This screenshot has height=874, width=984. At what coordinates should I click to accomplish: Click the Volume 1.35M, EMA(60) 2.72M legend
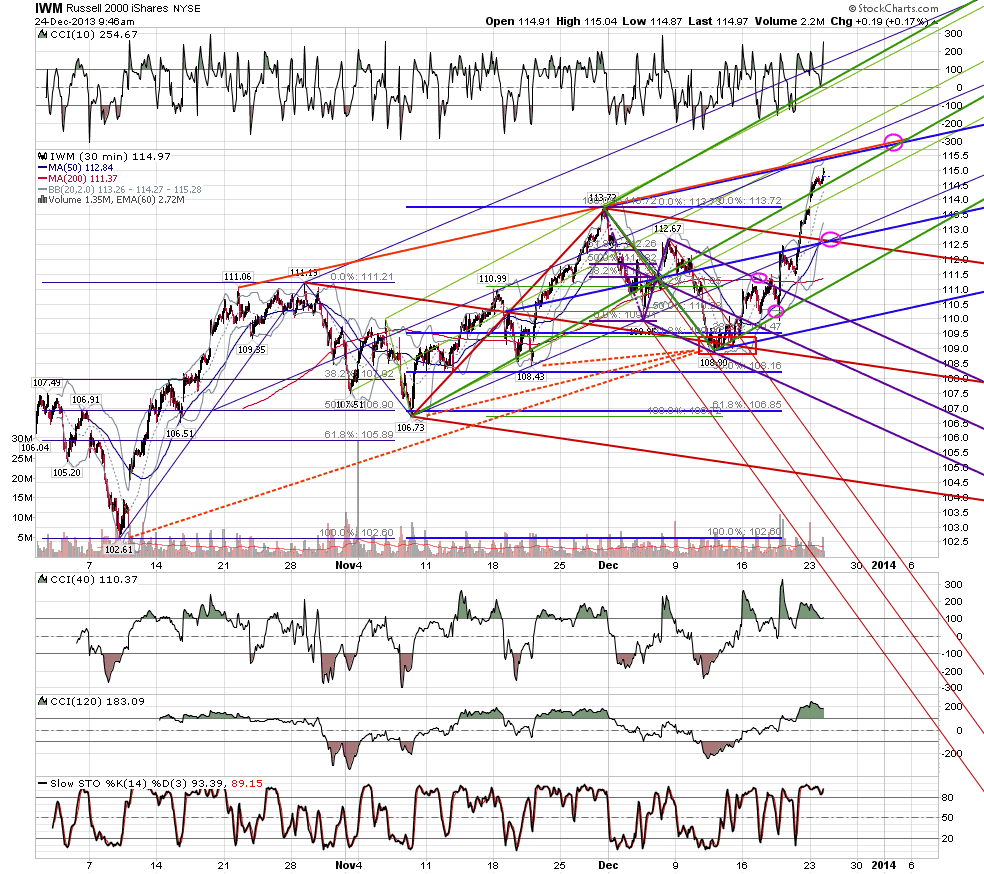point(117,200)
